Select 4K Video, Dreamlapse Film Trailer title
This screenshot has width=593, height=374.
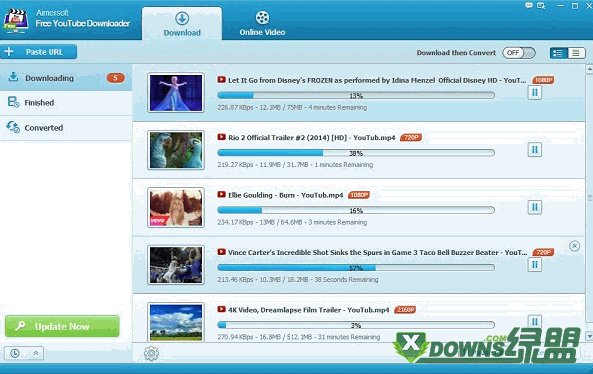coord(309,310)
